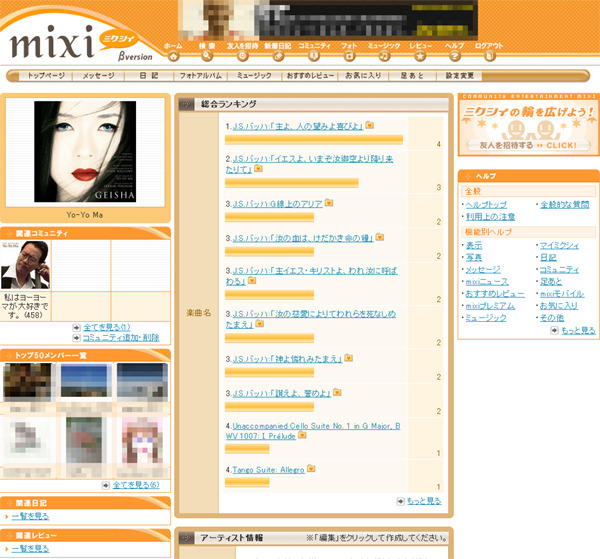Click もっと見る link in help panel
Viewport: 600px width, 559px height.
click(578, 330)
